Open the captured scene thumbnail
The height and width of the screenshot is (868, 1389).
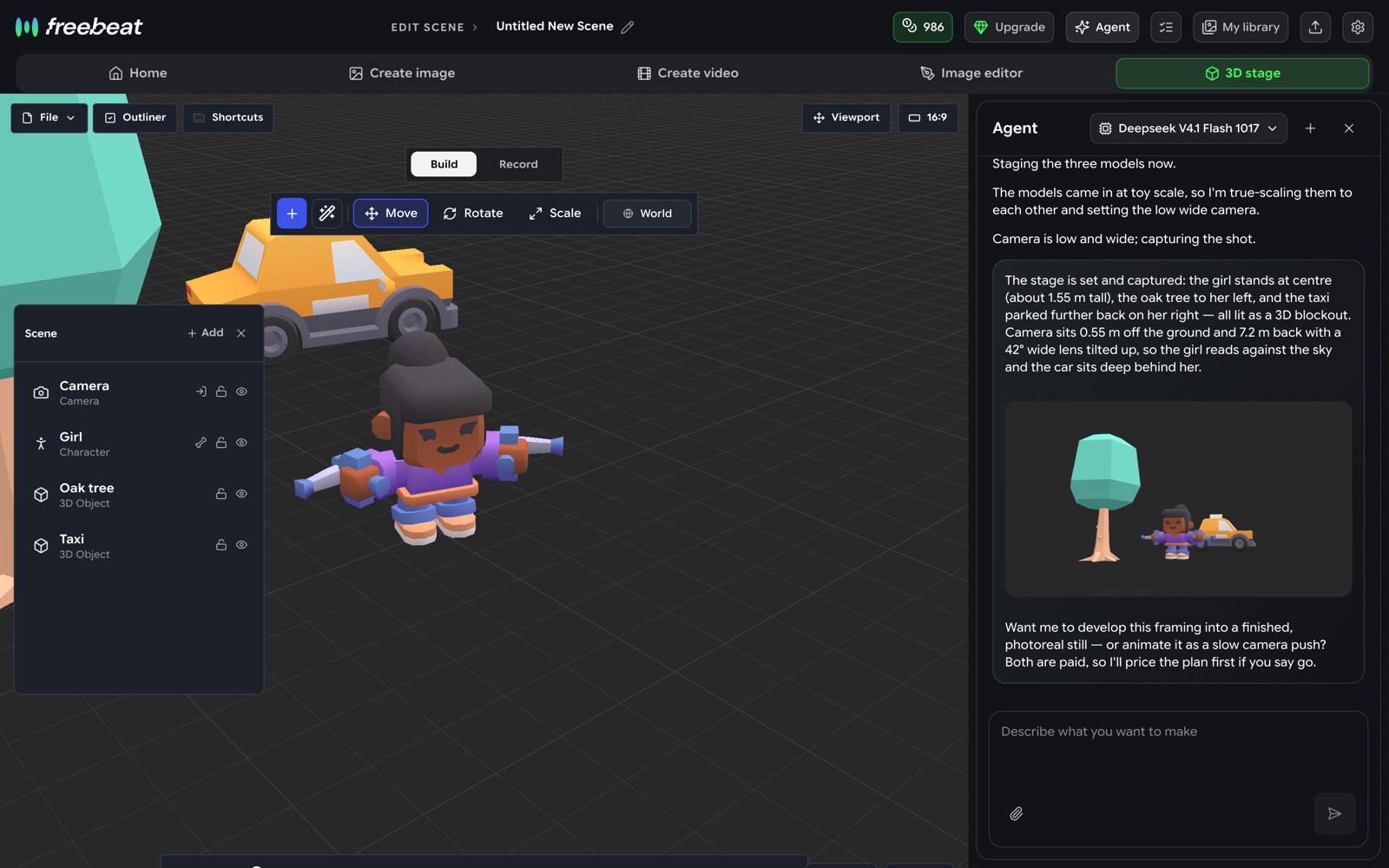(x=1178, y=499)
